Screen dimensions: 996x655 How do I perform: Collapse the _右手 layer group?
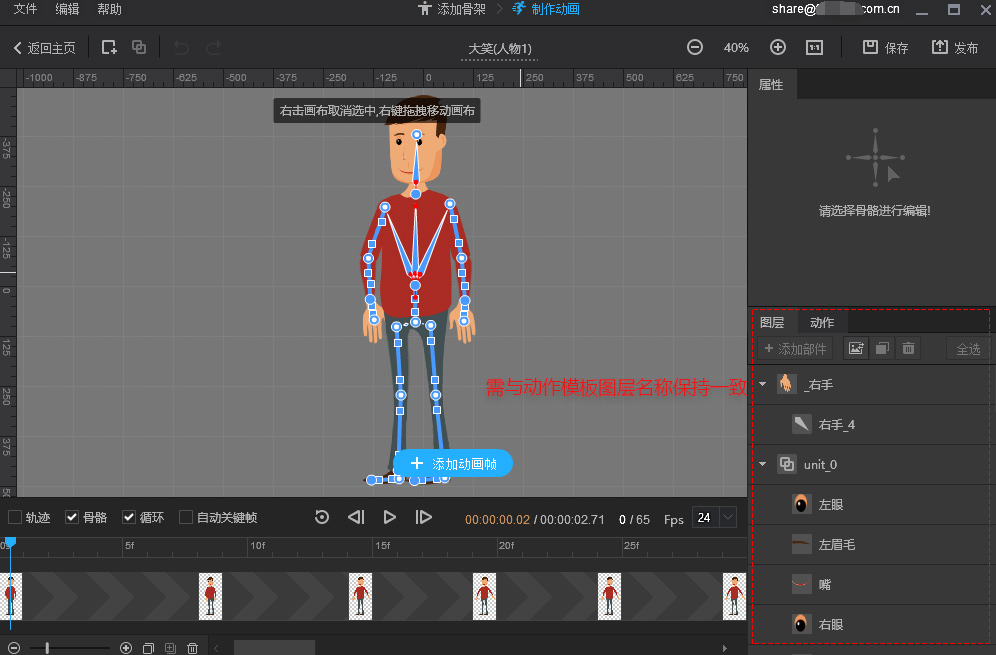coord(763,384)
